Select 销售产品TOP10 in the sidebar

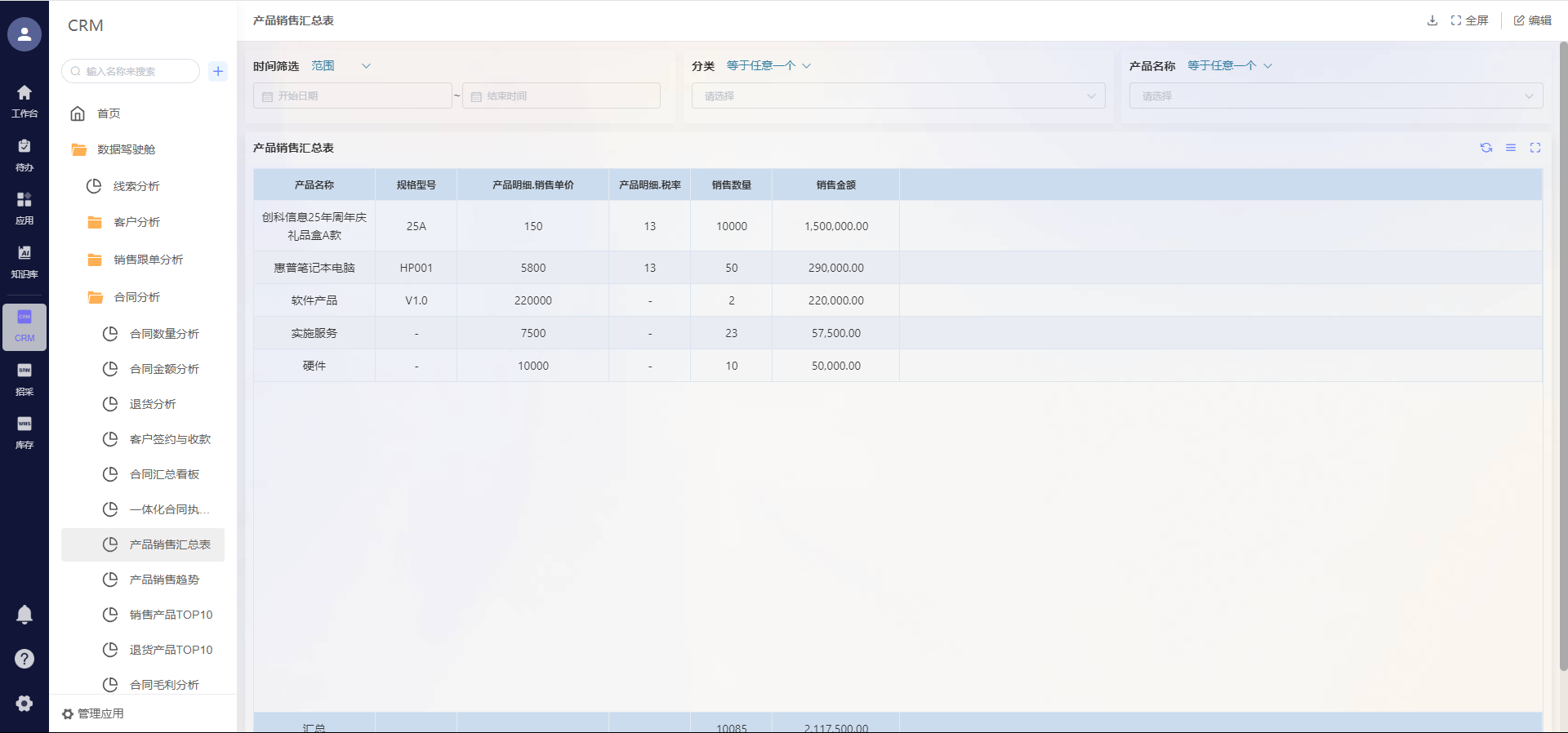[171, 615]
